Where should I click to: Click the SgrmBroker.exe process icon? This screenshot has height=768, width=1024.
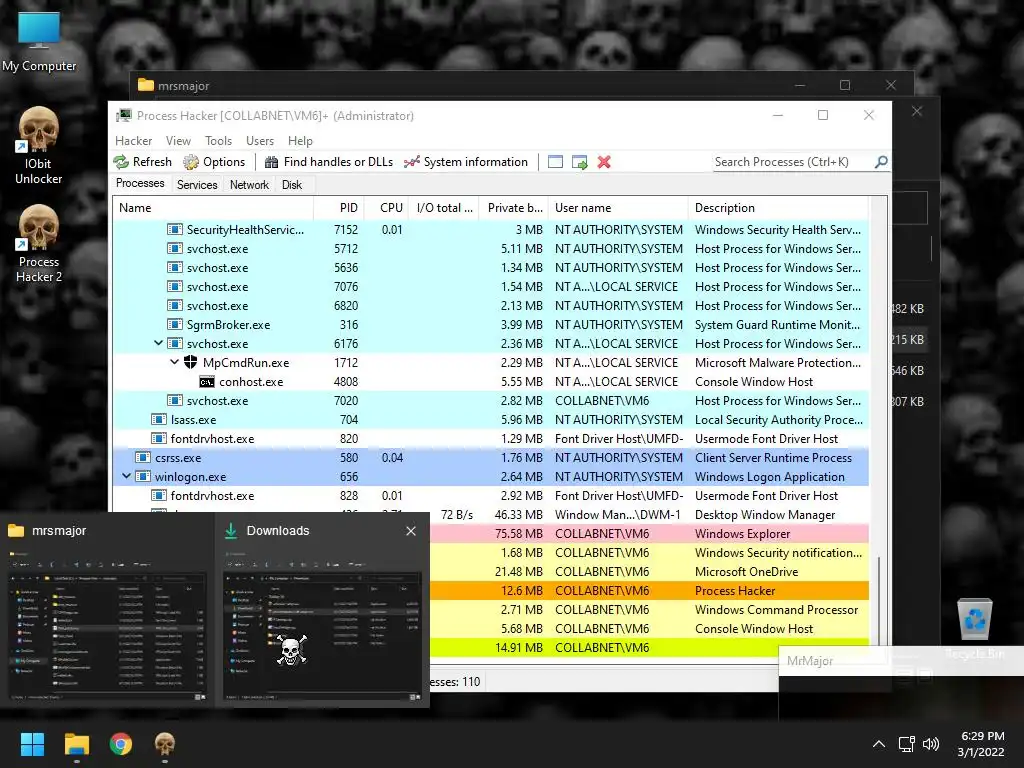174,325
